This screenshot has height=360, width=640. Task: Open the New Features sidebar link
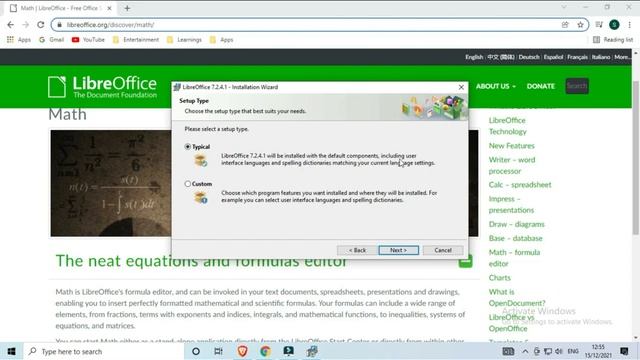coord(511,146)
